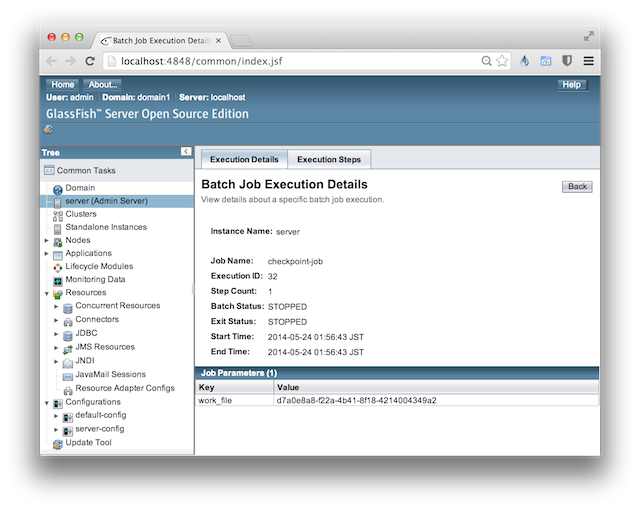
Task: Open the Chrome hamburger menu
Action: point(588,61)
